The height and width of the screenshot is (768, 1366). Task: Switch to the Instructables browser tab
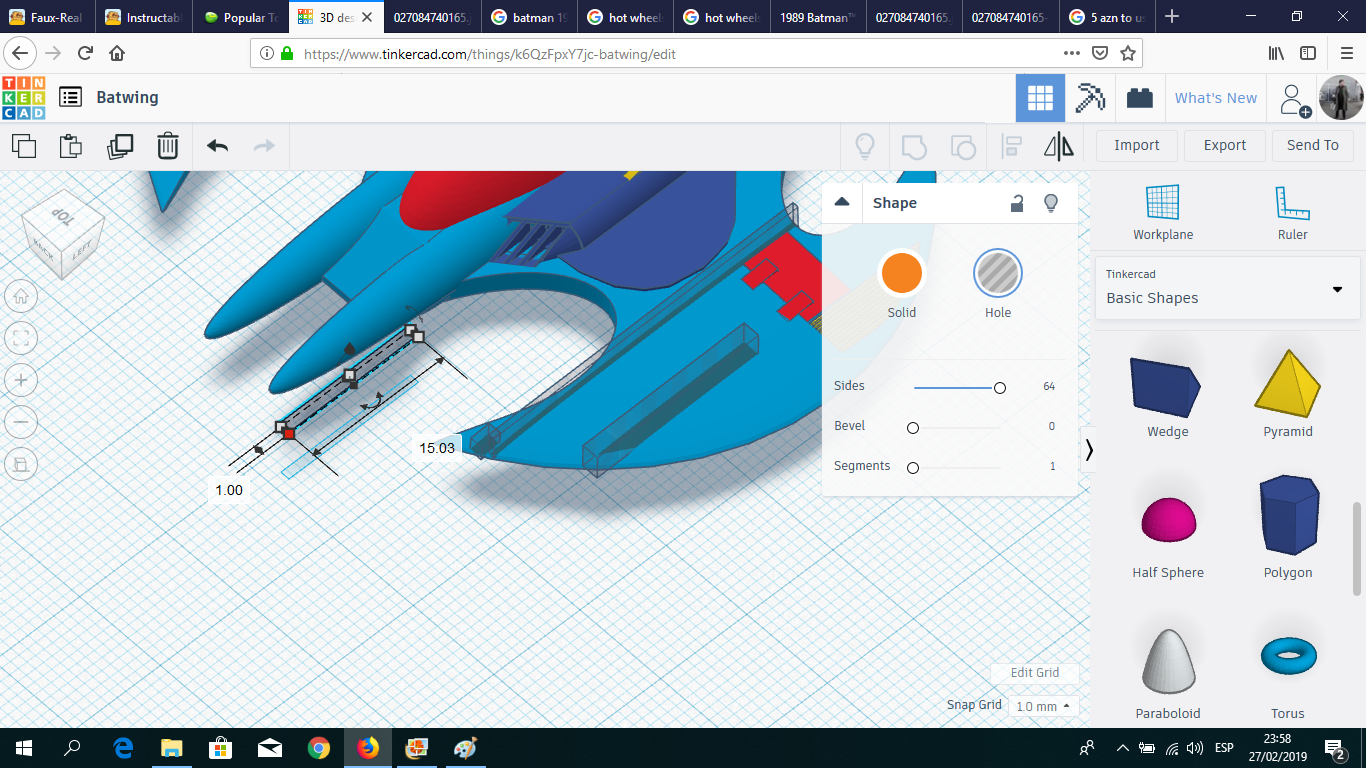point(144,17)
